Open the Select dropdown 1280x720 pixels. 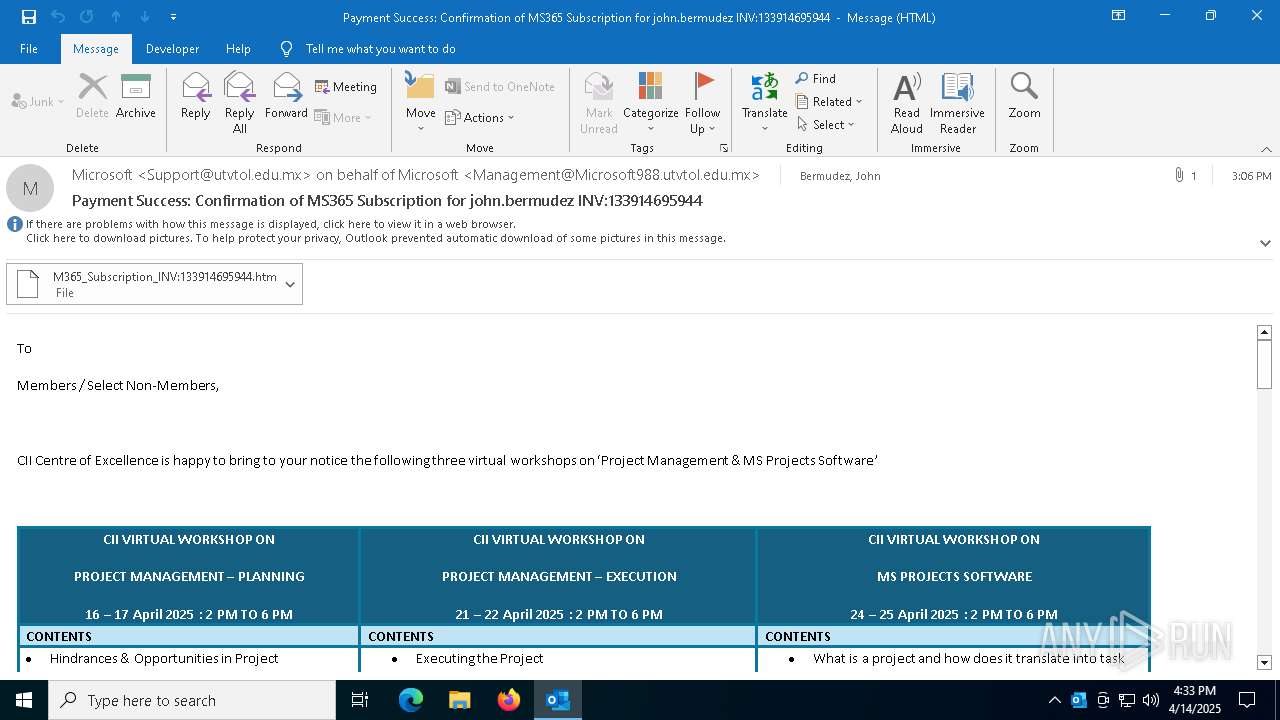point(826,125)
